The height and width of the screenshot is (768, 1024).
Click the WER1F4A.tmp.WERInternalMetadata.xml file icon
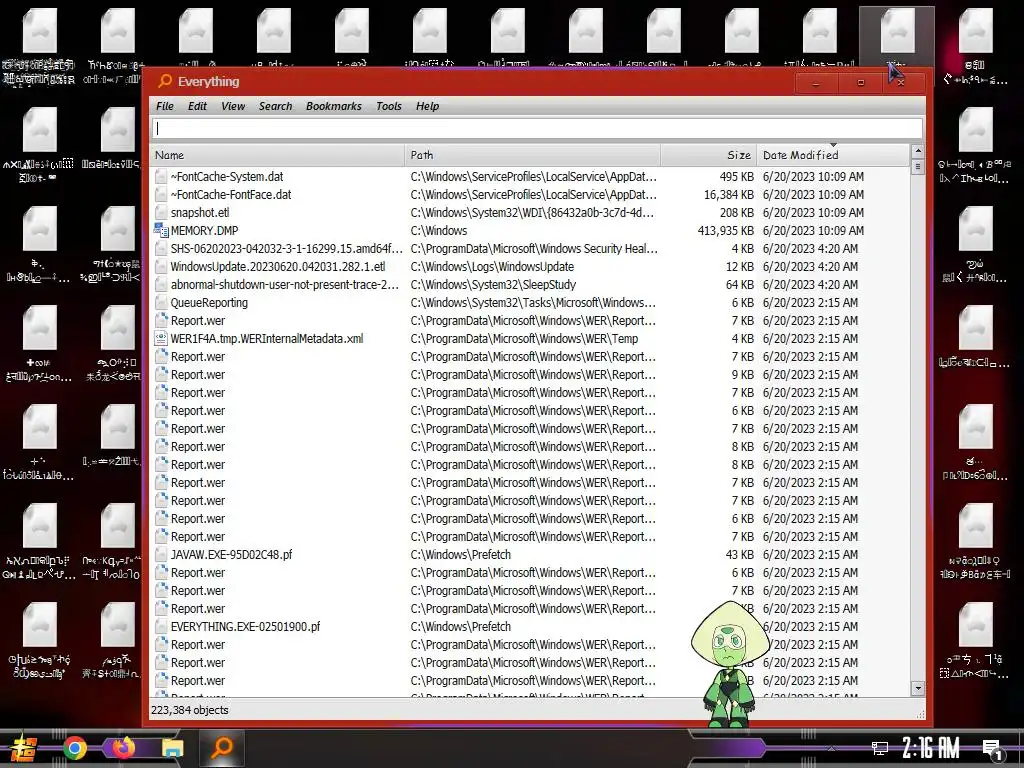pyautogui.click(x=161, y=338)
